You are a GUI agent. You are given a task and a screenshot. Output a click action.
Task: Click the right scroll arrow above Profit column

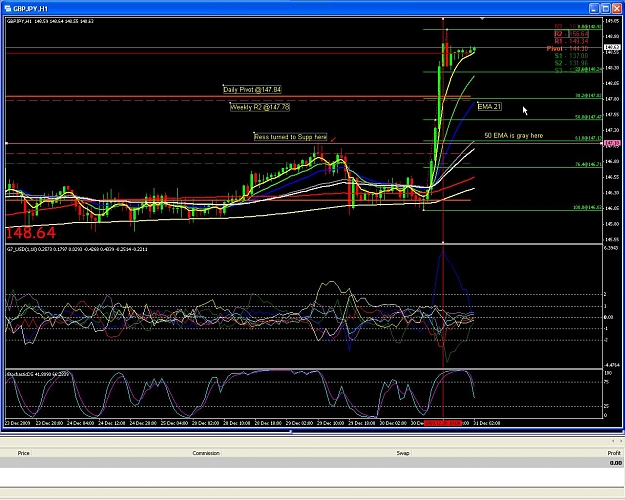(621, 441)
